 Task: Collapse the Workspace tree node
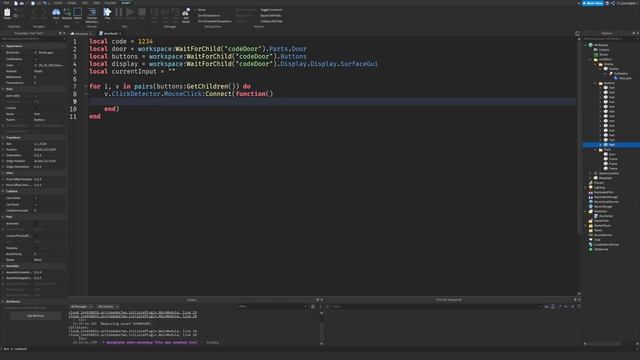click(x=586, y=45)
